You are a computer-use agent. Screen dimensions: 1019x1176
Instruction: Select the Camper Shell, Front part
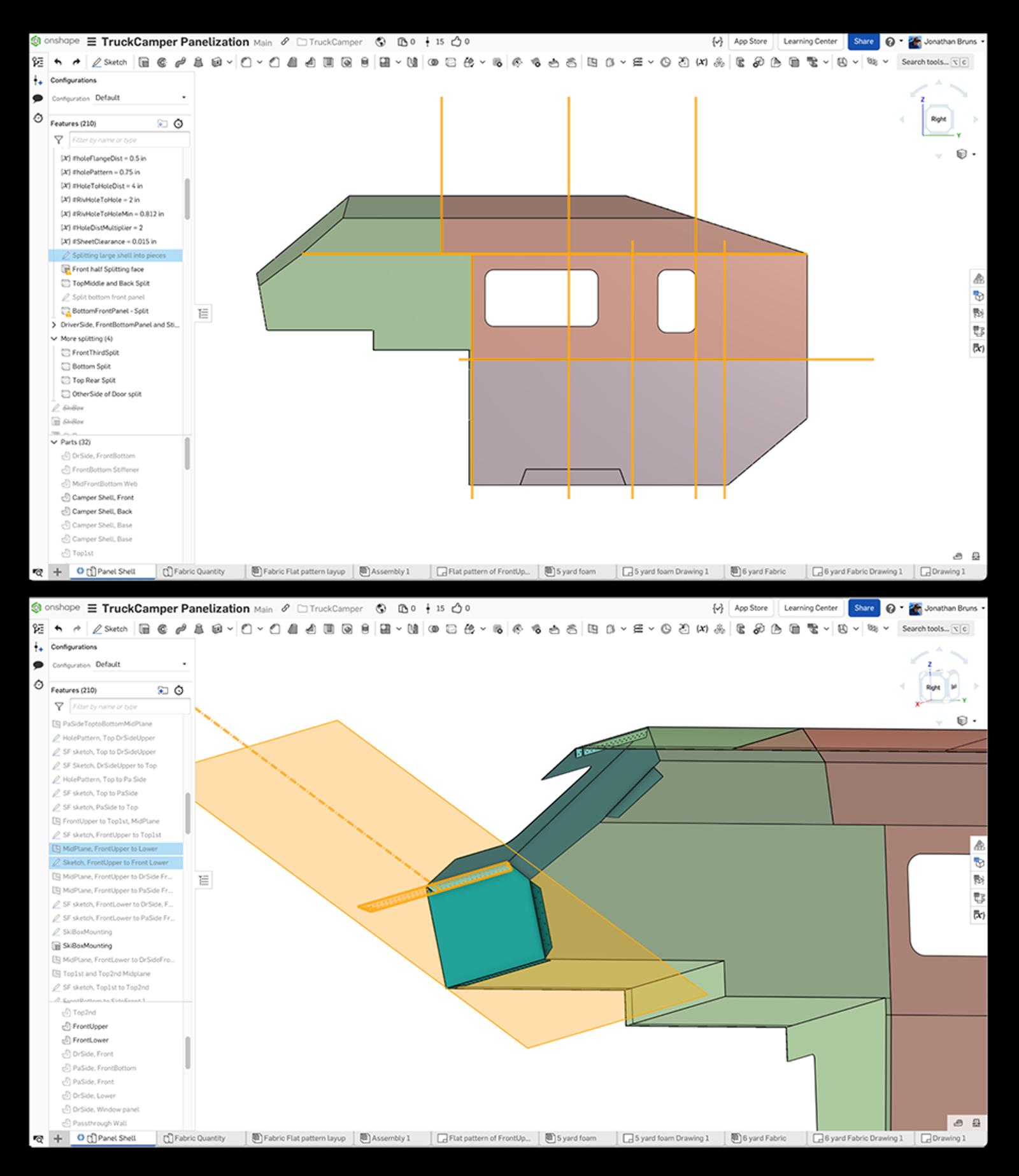103,498
